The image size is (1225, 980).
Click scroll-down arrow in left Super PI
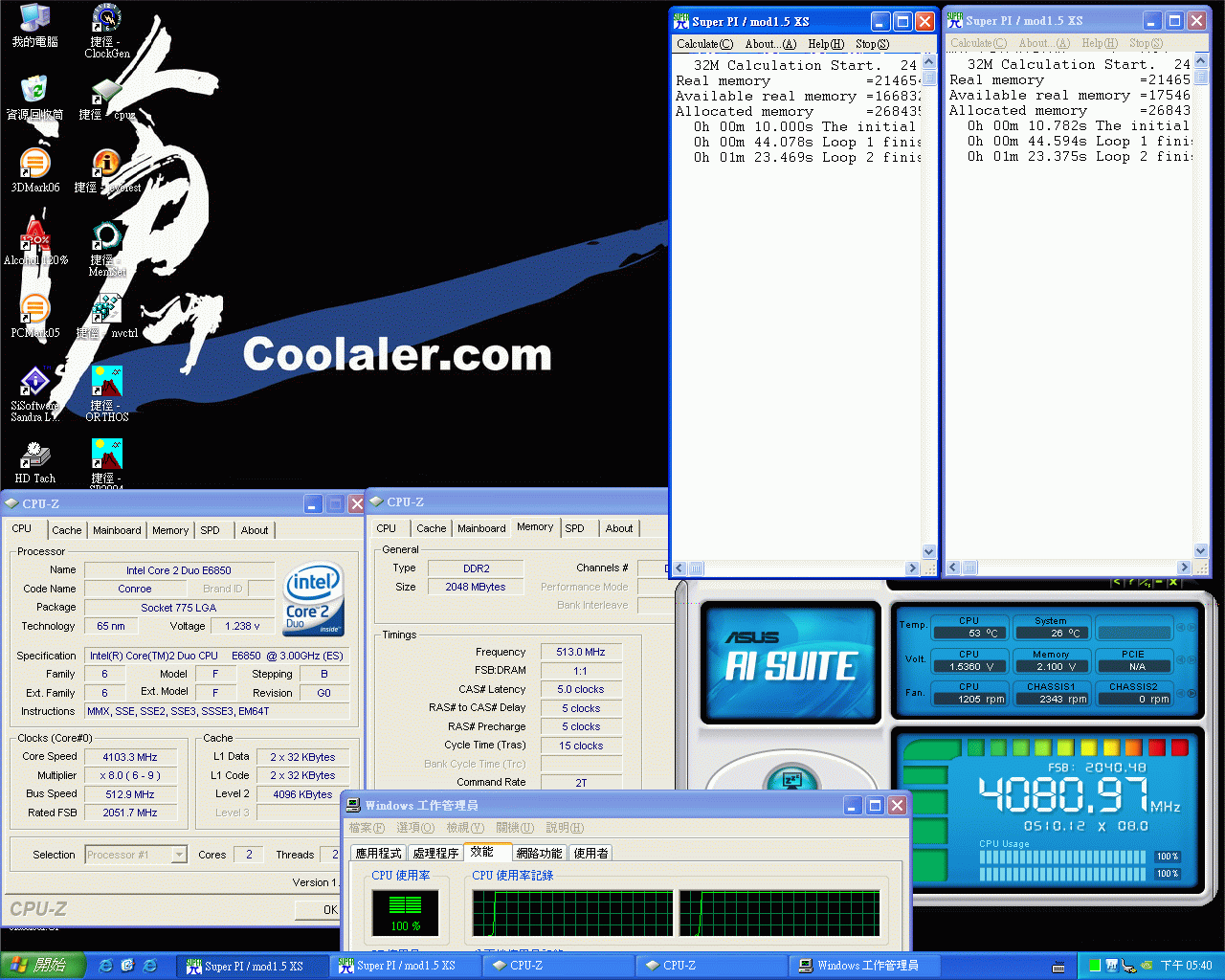928,552
